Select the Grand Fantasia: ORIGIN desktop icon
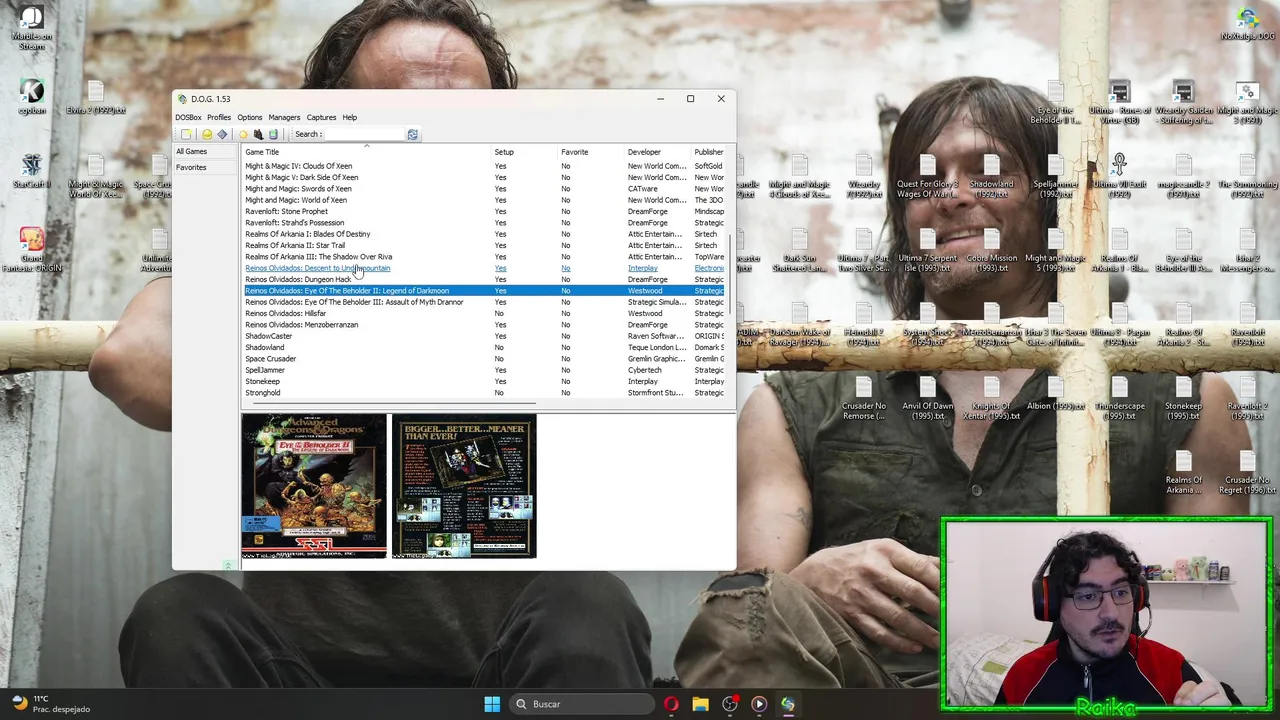Viewport: 1280px width, 720px height. point(32,250)
